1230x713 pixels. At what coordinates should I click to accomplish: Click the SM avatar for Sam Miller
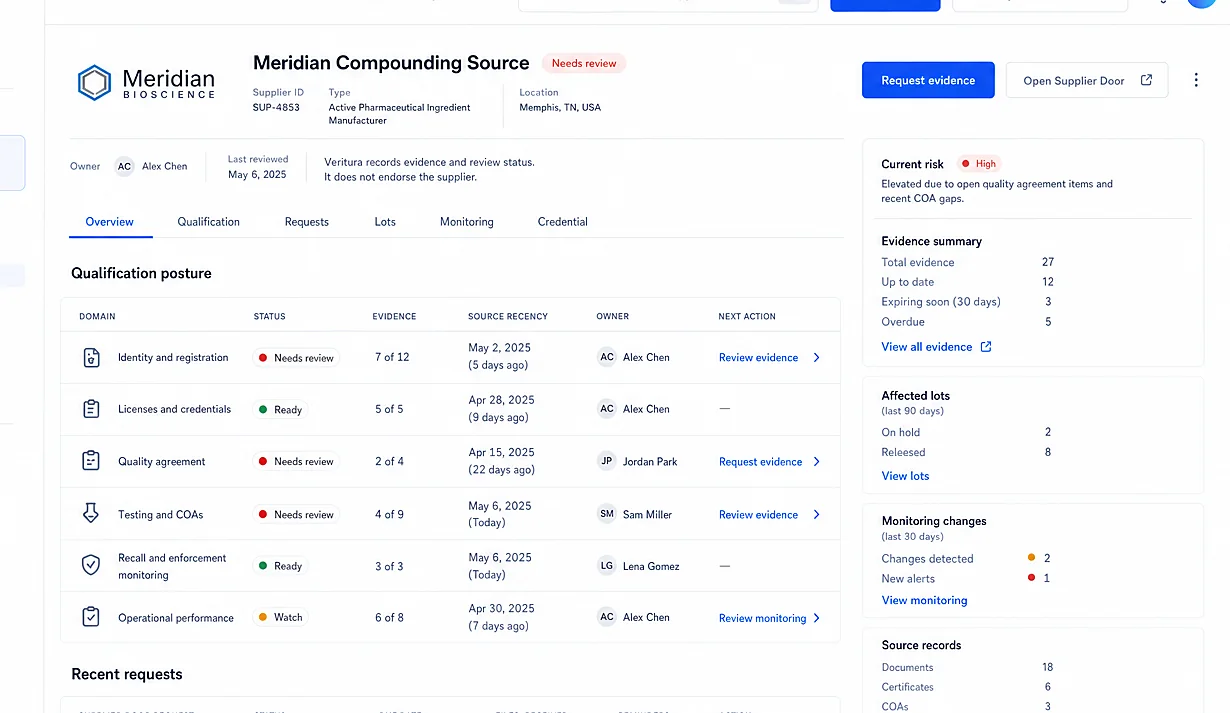tap(606, 514)
